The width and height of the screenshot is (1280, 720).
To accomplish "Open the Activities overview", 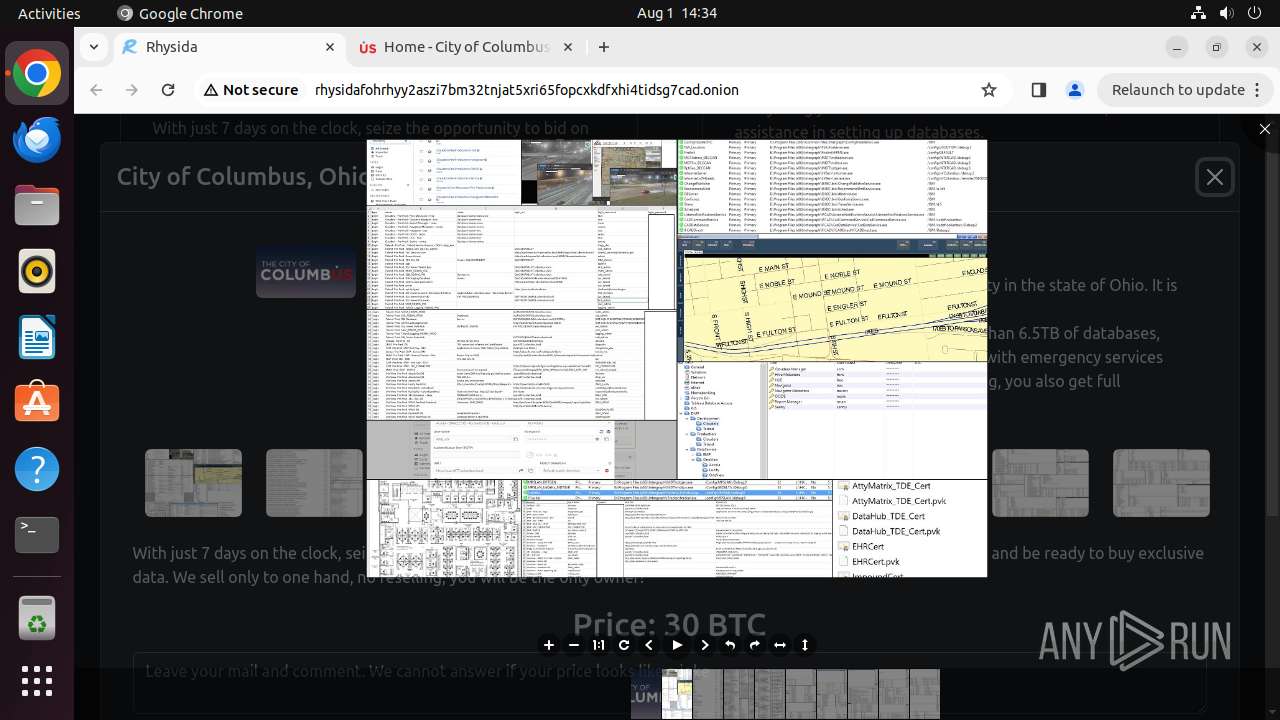I will point(49,13).
